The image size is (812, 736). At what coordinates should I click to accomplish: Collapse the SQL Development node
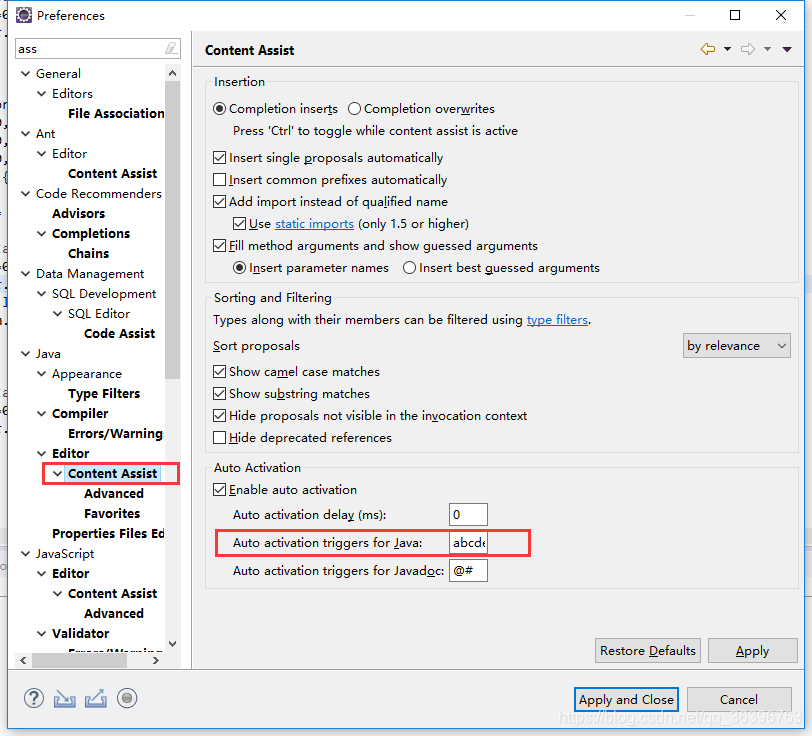click(41, 294)
